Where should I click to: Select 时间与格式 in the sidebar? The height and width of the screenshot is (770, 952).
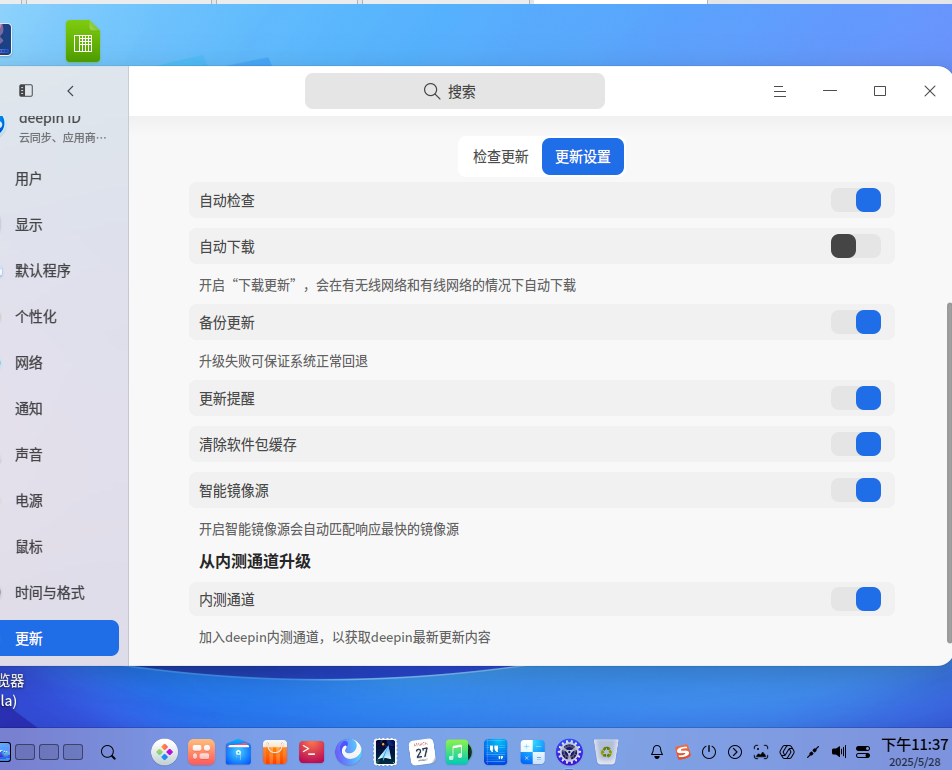(60, 593)
